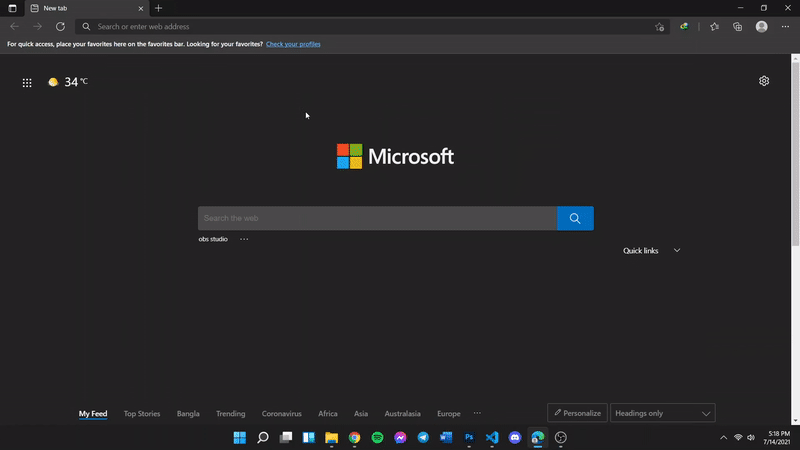
Task: Open Discord from the taskbar
Action: coord(515,437)
